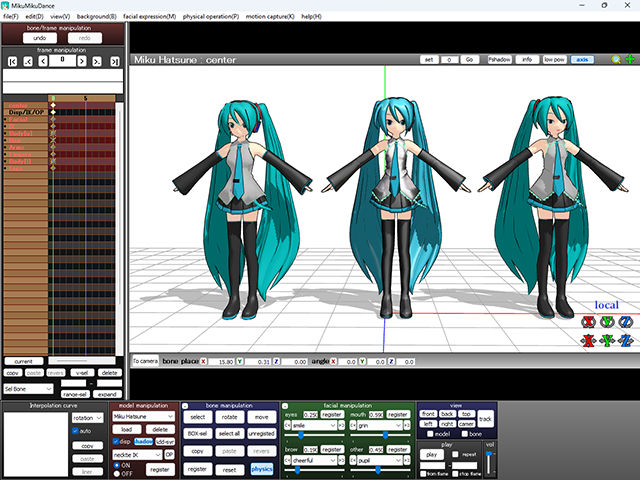Toggle the auto checkbox for interpolation curve
The width and height of the screenshot is (640, 480).
(74, 431)
